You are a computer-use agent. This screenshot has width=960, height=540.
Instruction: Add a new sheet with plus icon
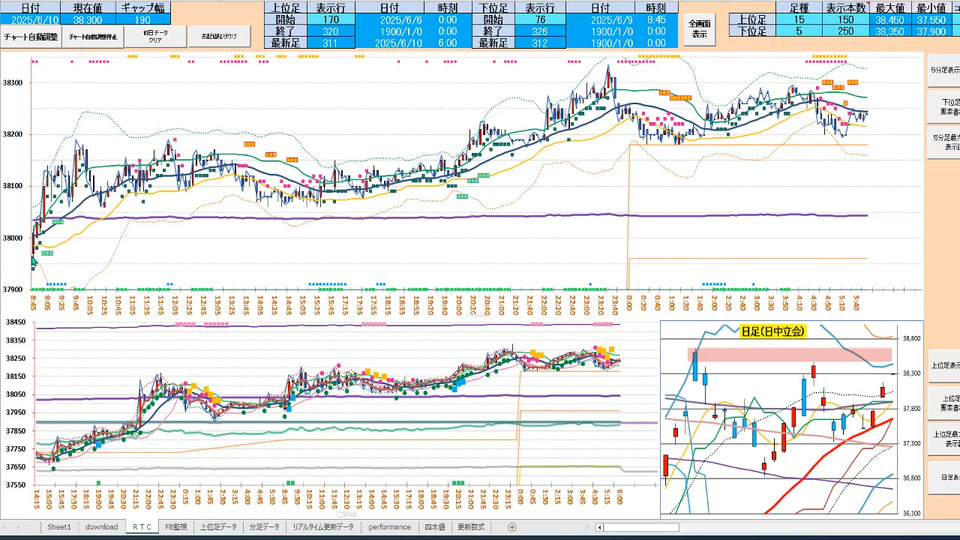click(x=512, y=526)
